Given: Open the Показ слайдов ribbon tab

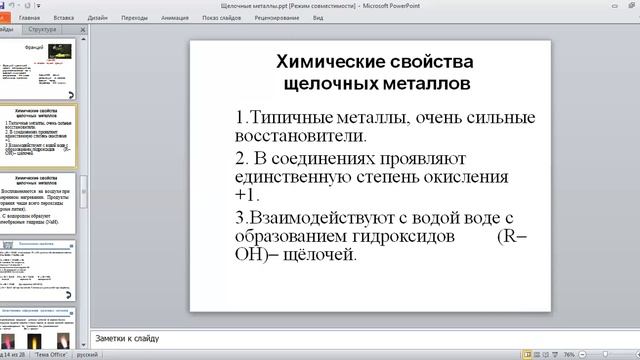Looking at the screenshot, I should 222,18.
